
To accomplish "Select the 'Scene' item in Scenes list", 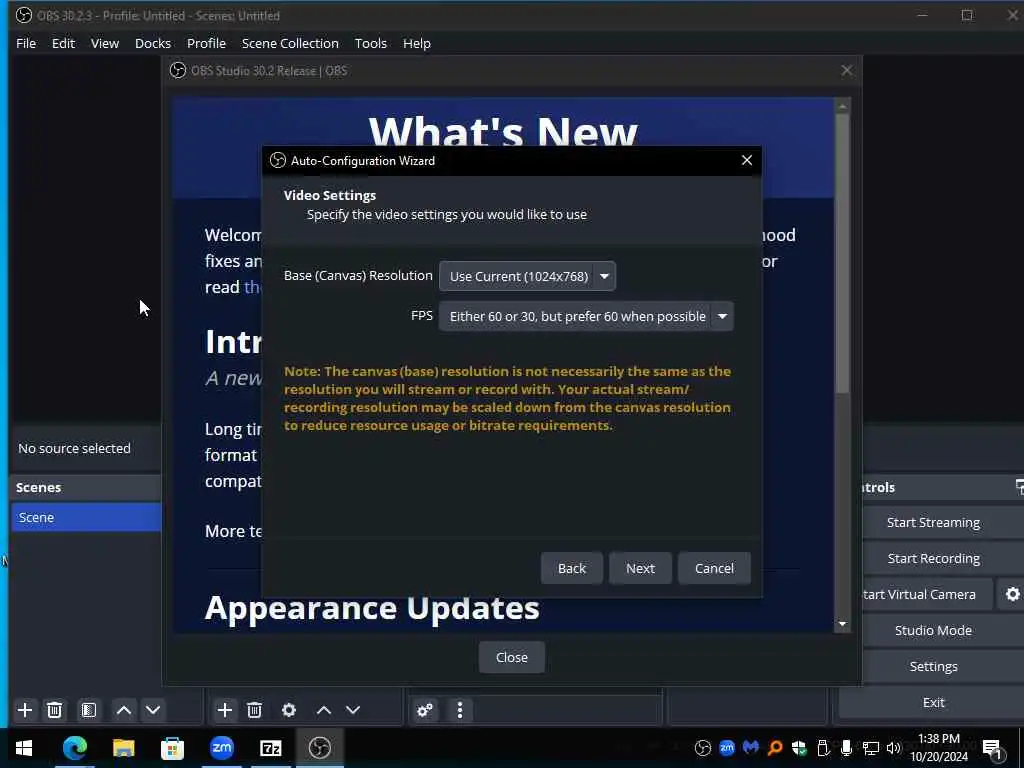I will pyautogui.click(x=86, y=517).
